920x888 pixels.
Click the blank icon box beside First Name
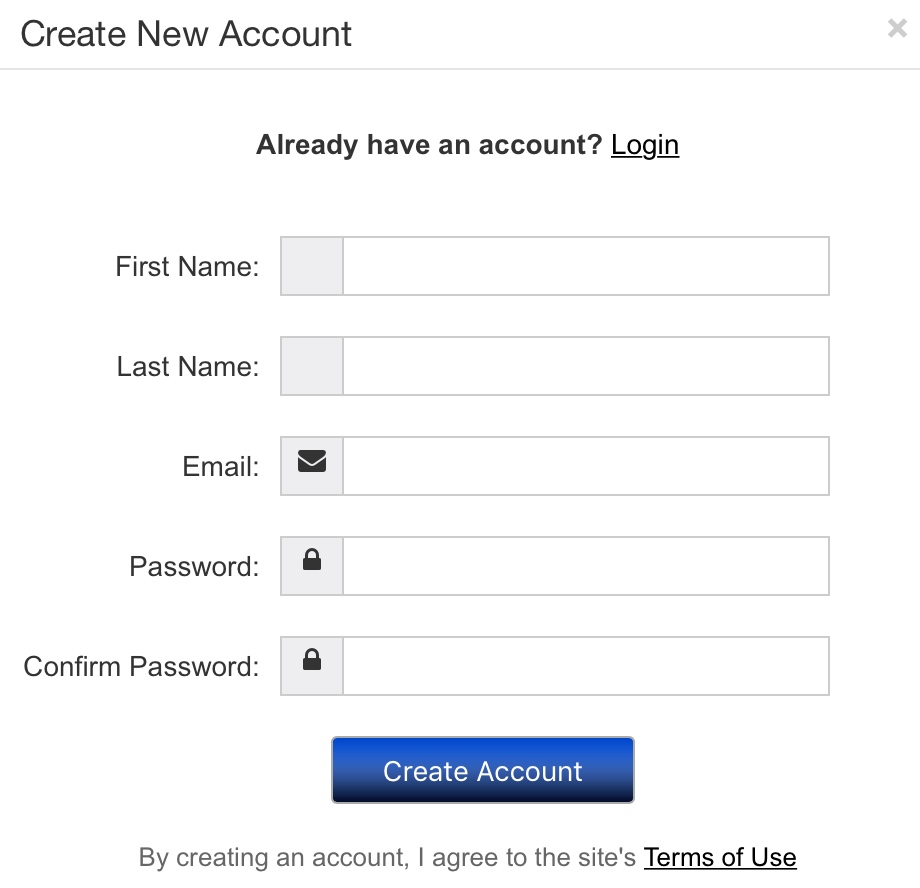[312, 266]
